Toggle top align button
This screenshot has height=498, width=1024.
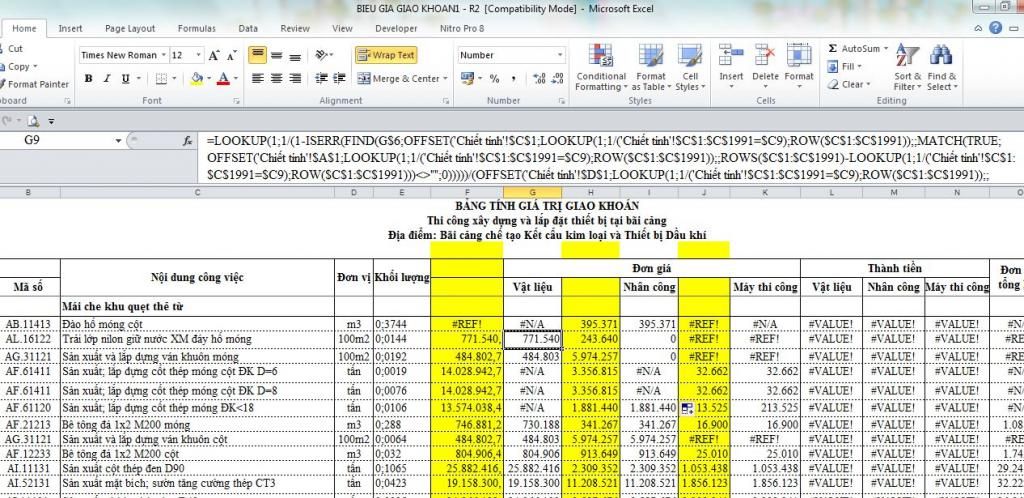(258, 55)
